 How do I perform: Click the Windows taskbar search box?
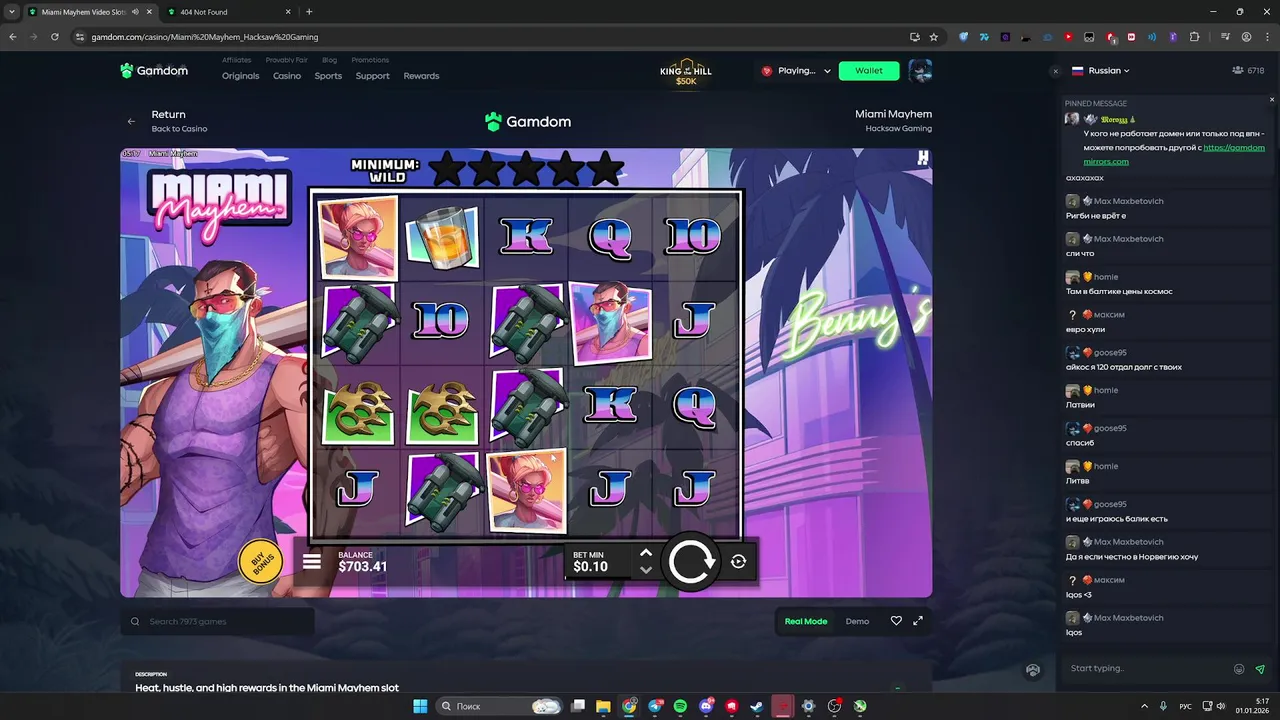click(500, 706)
